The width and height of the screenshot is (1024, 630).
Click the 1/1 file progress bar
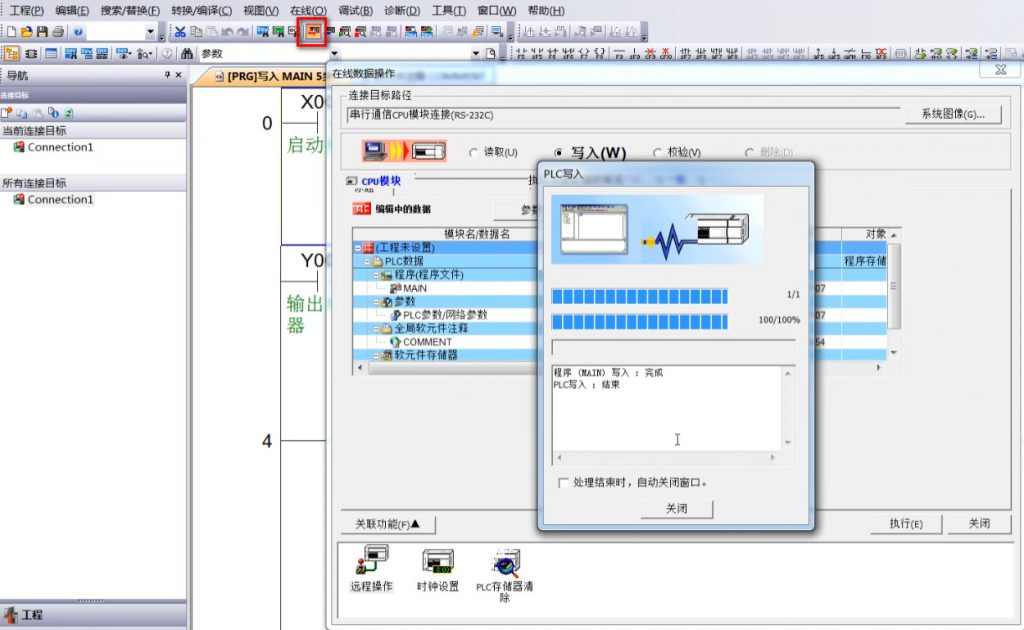(x=639, y=296)
